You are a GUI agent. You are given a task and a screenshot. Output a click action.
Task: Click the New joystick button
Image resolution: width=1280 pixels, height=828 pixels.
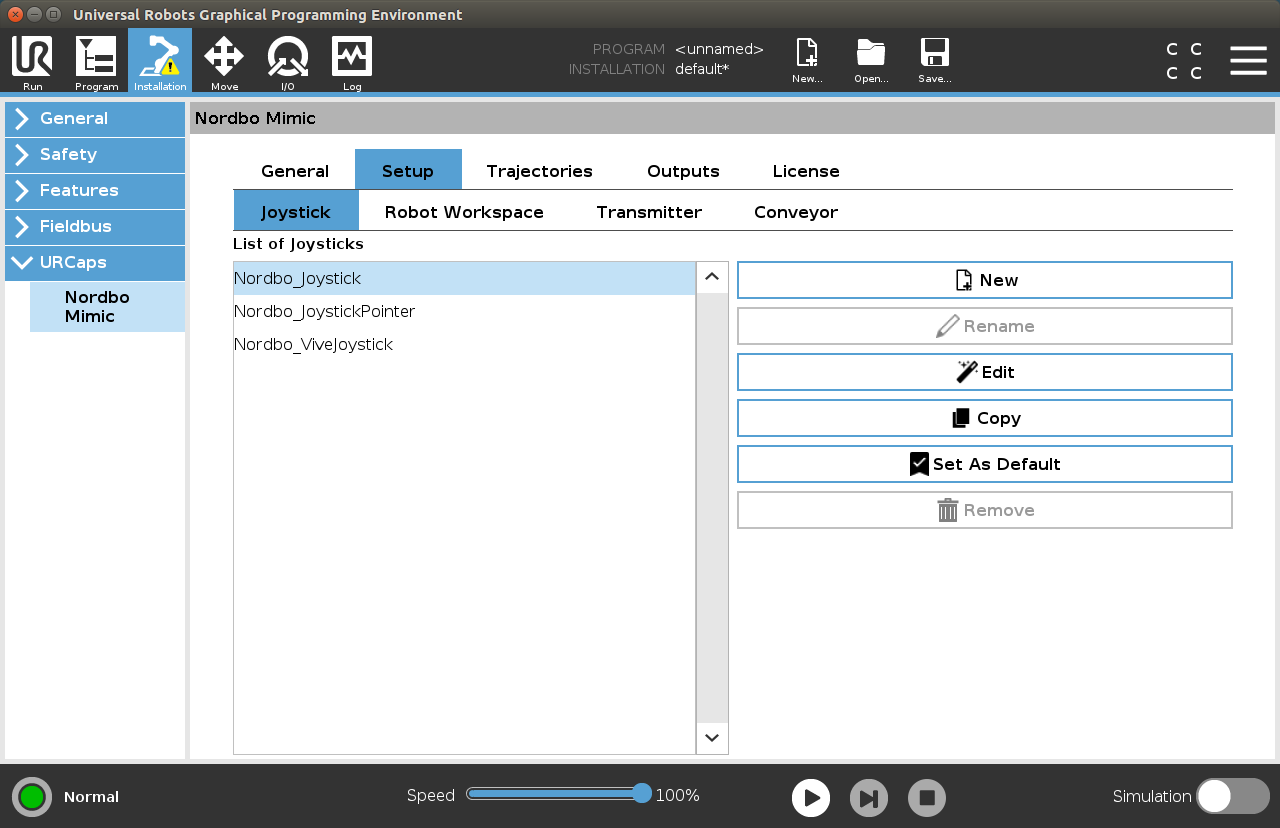pos(985,280)
